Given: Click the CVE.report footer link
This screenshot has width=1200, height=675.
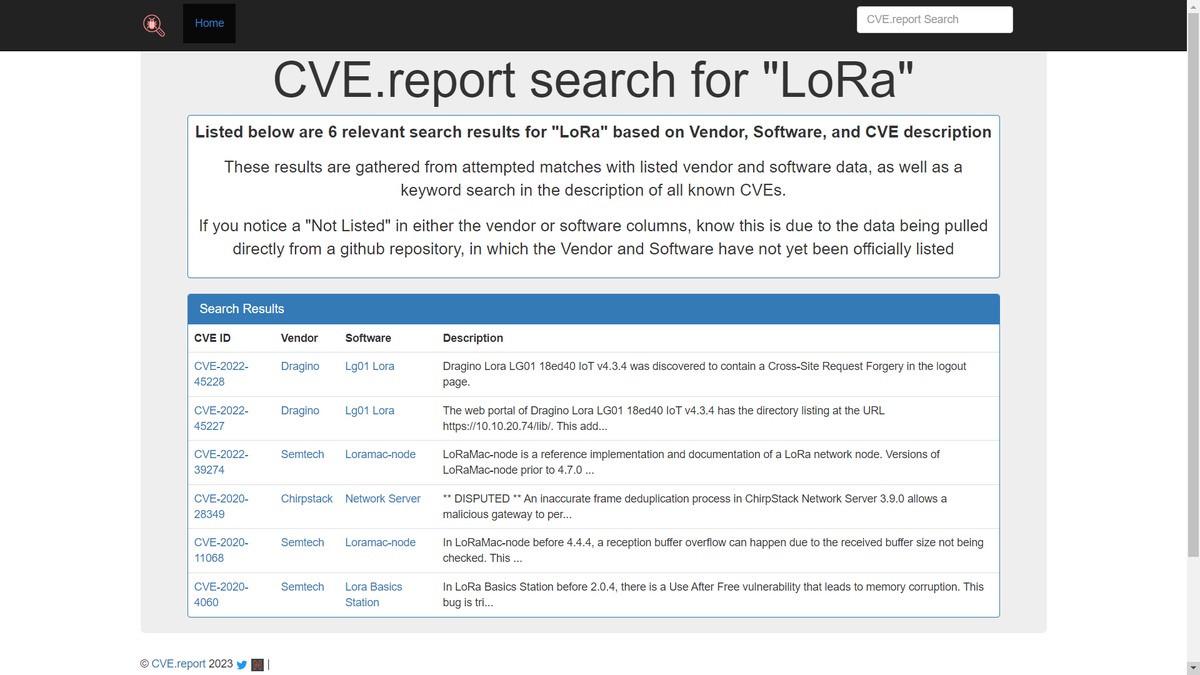Looking at the screenshot, I should 178,664.
